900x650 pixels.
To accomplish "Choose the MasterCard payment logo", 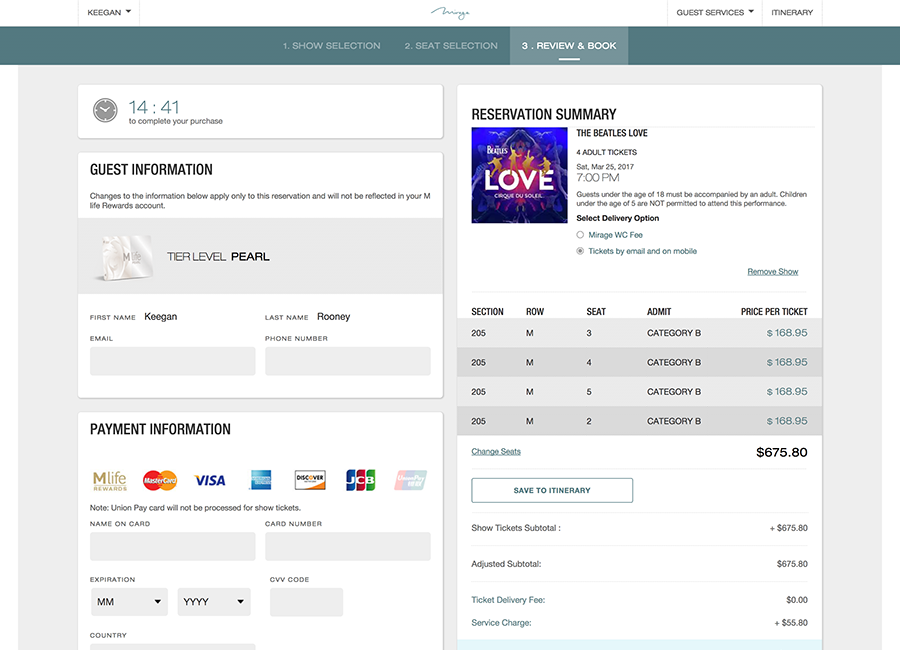I will pos(160,480).
